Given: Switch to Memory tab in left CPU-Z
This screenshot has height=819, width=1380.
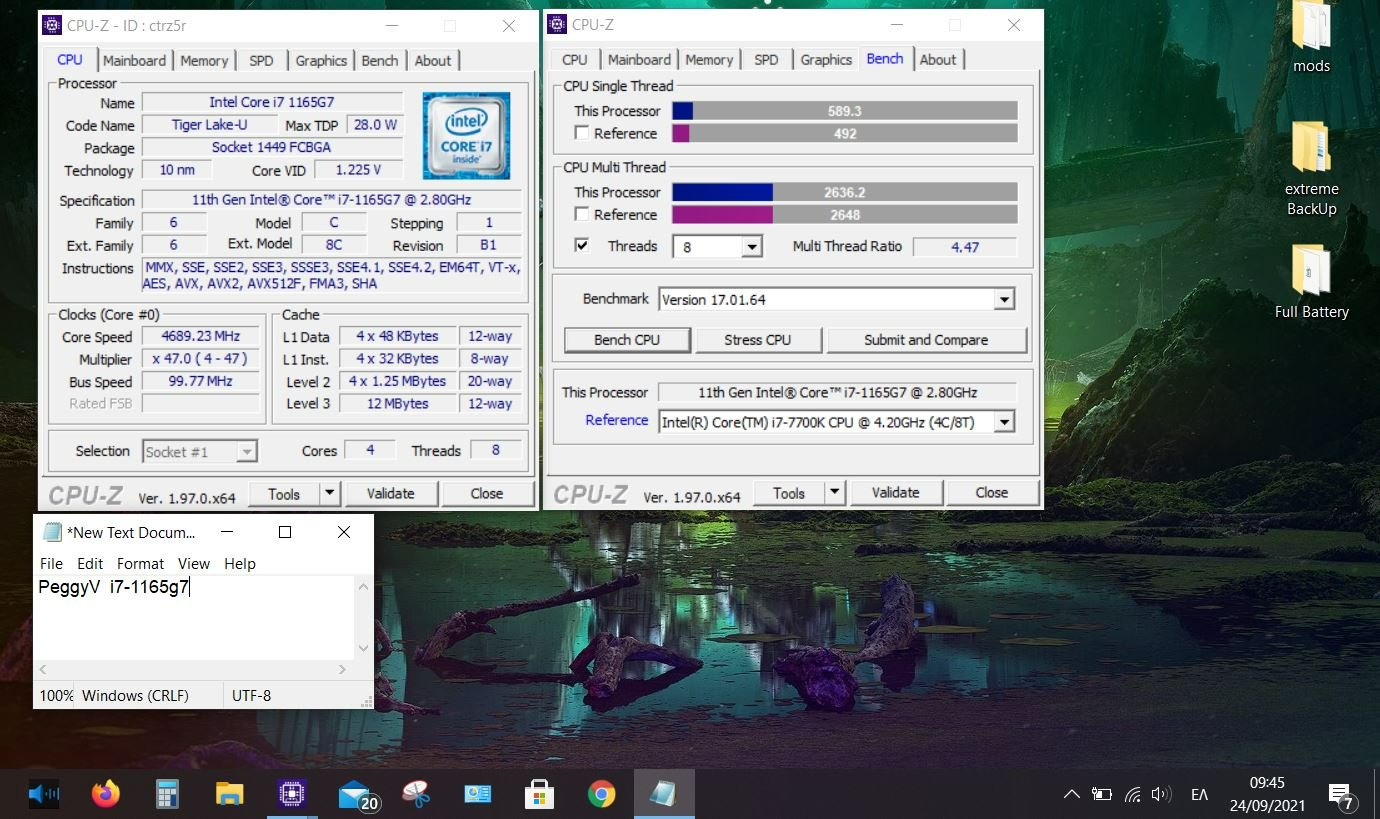Looking at the screenshot, I should [x=204, y=61].
